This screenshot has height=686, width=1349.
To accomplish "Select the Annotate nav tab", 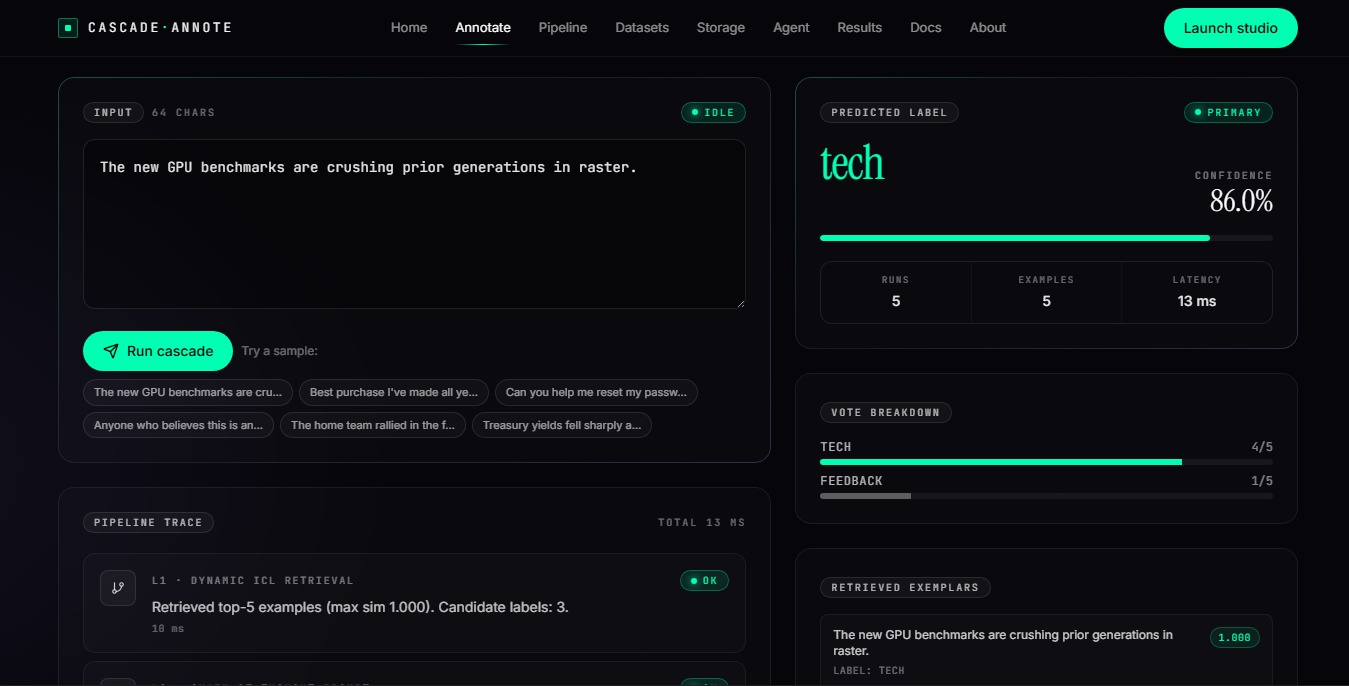I will click(483, 28).
